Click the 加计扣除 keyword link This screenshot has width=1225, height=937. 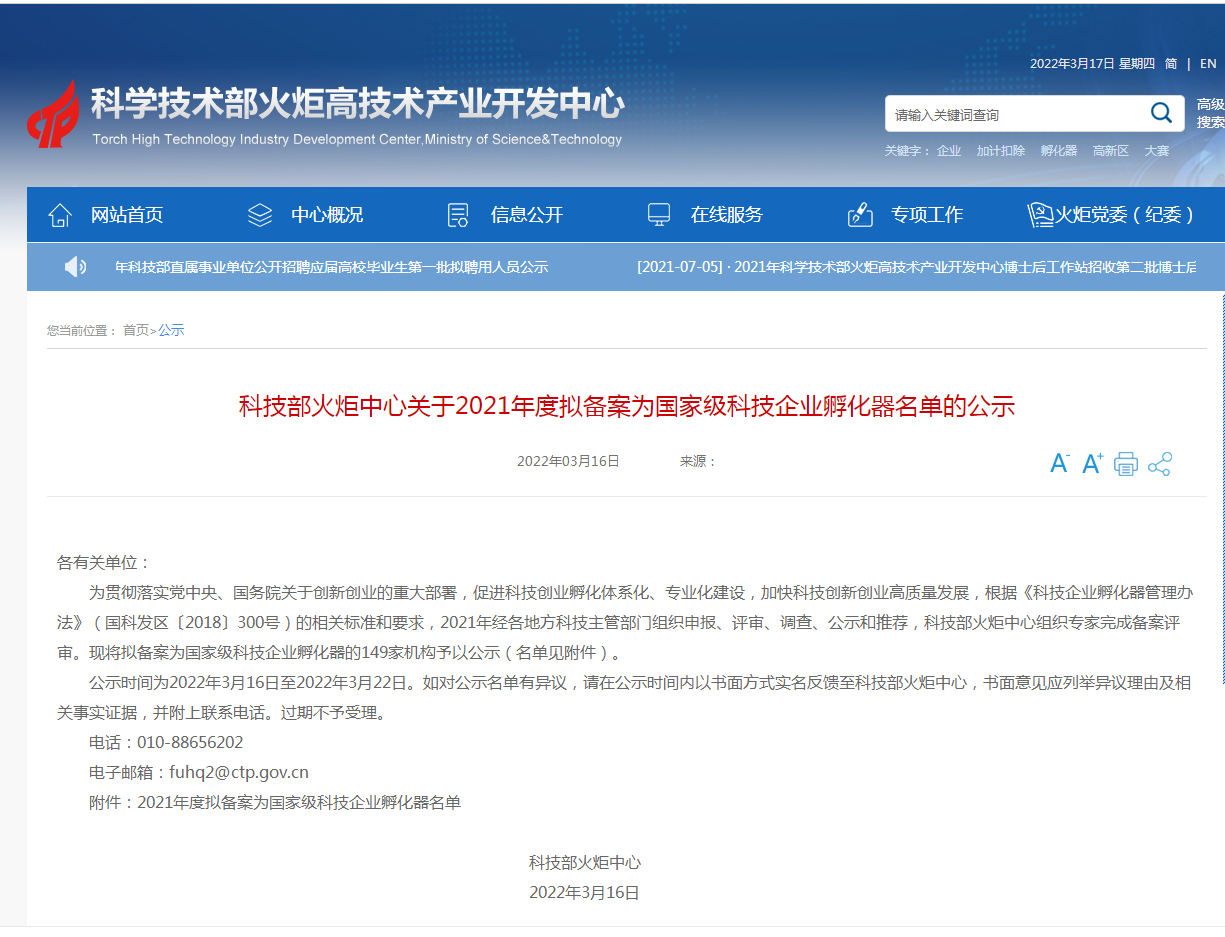1000,151
